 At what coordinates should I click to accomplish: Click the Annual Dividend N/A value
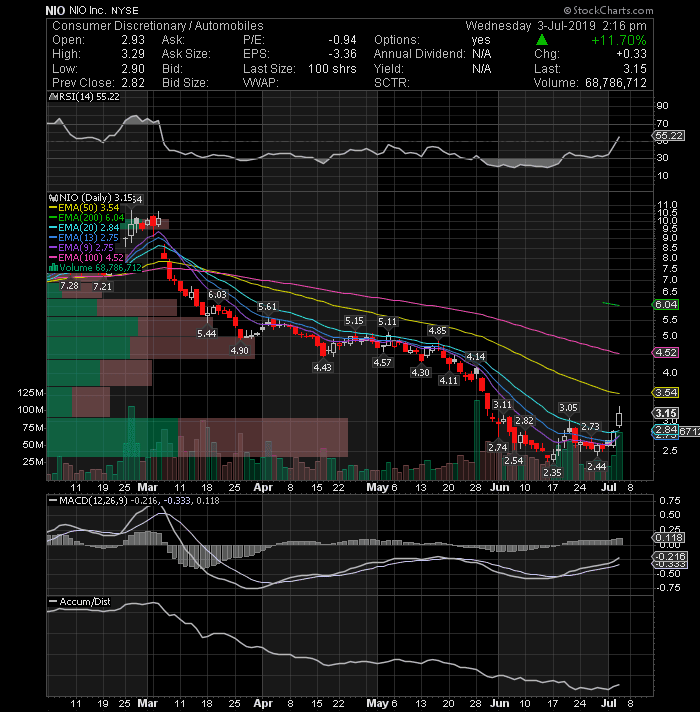tap(481, 54)
